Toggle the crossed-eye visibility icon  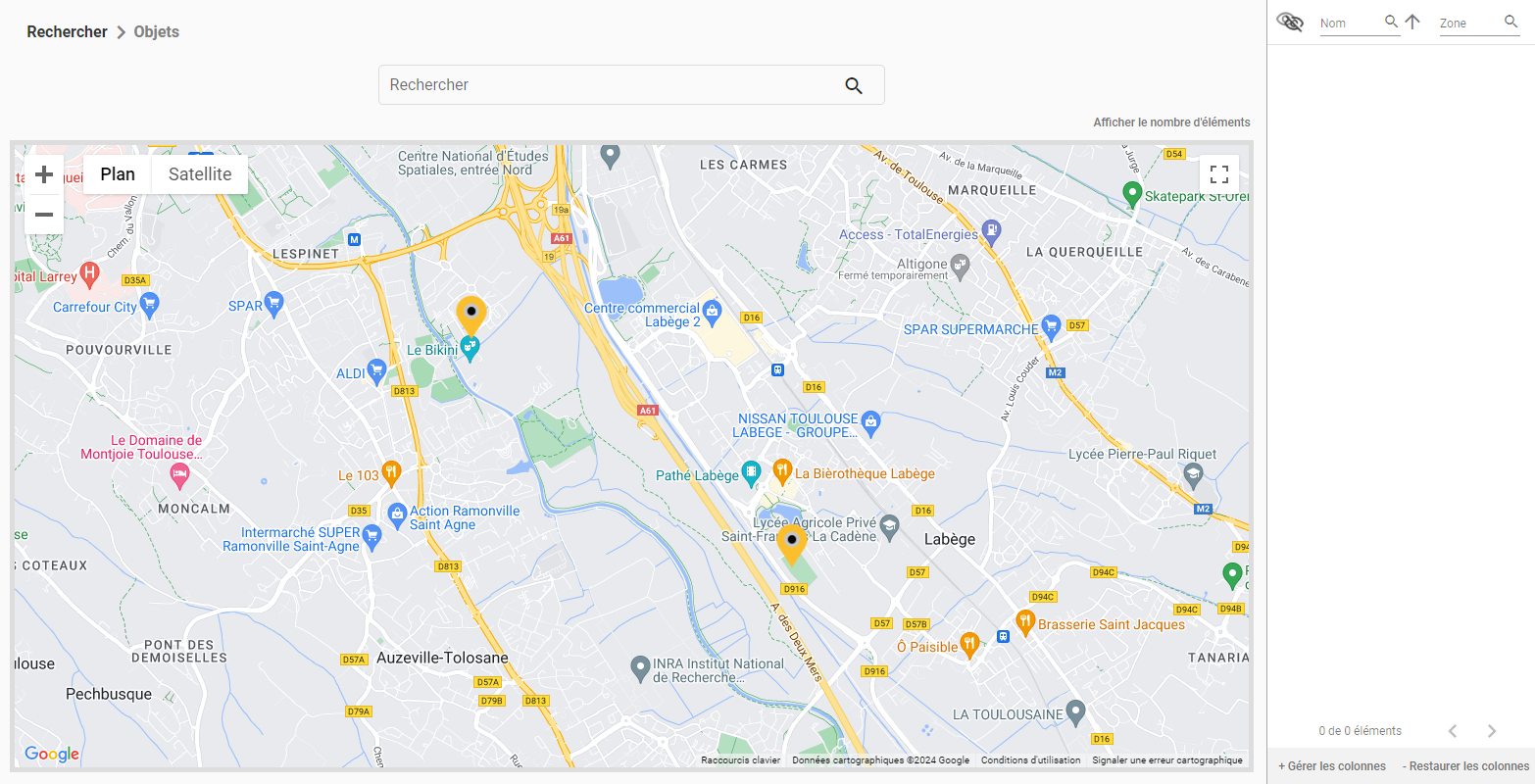click(x=1290, y=22)
